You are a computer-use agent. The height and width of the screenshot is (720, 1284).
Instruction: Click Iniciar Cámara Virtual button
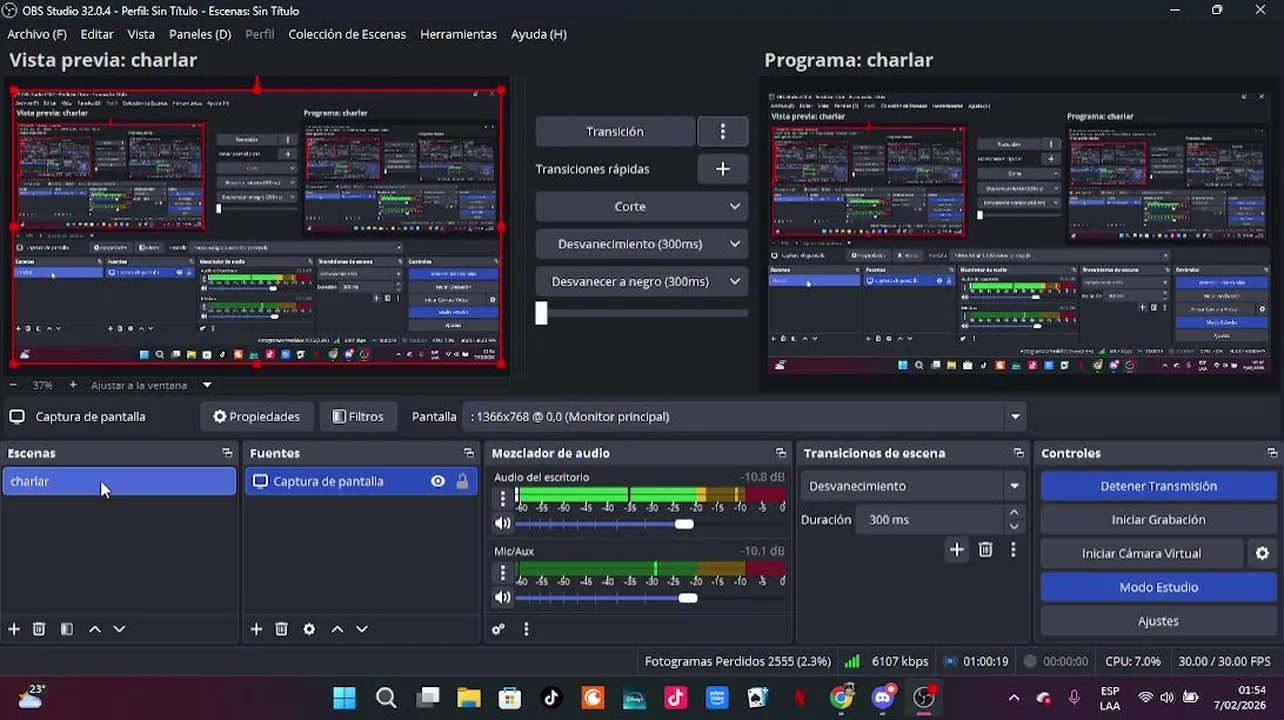1141,553
